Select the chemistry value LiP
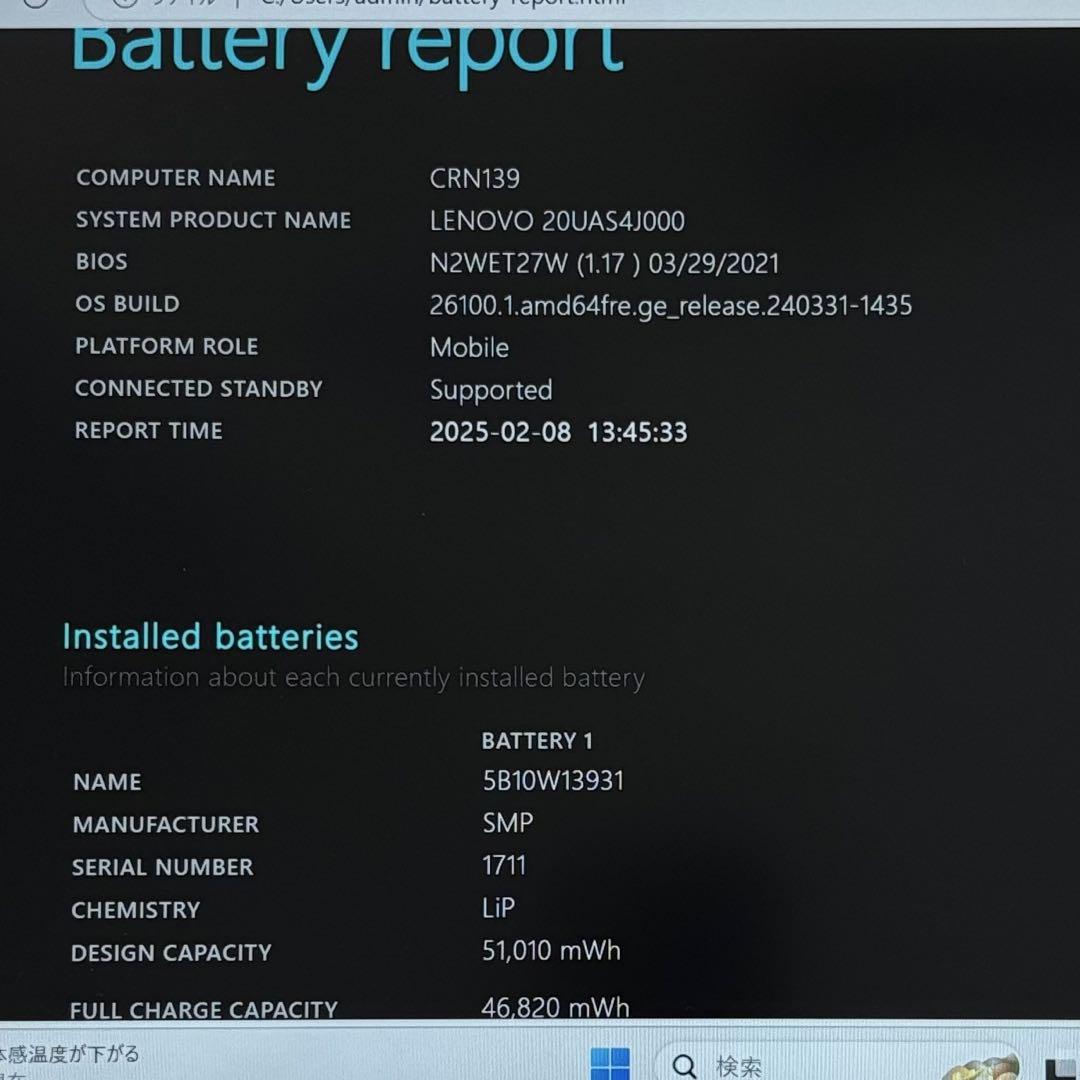1080x1080 pixels. 499,908
